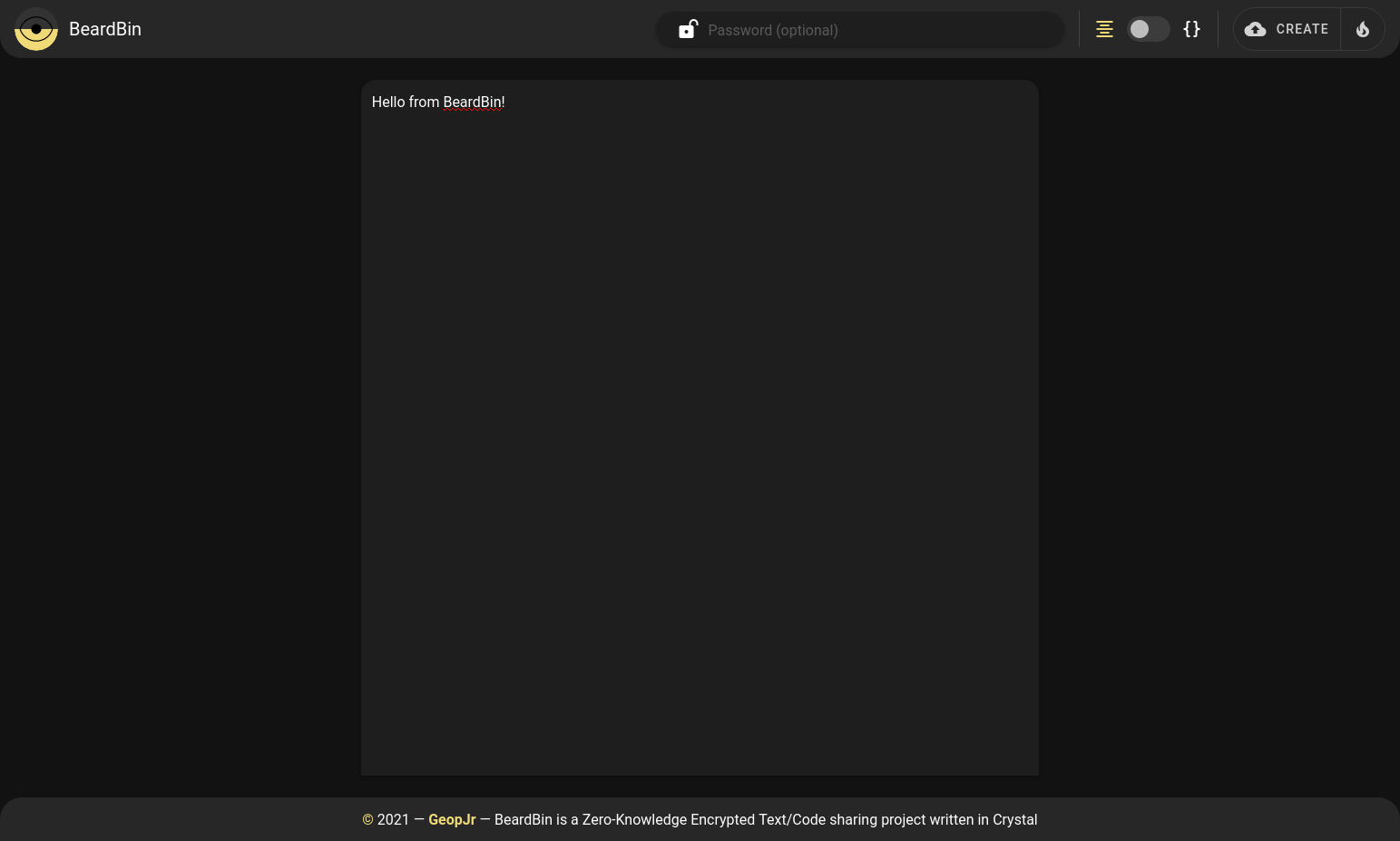Click the unlocked padlock icon
Screen dimensions: 1400x841
tap(688, 29)
